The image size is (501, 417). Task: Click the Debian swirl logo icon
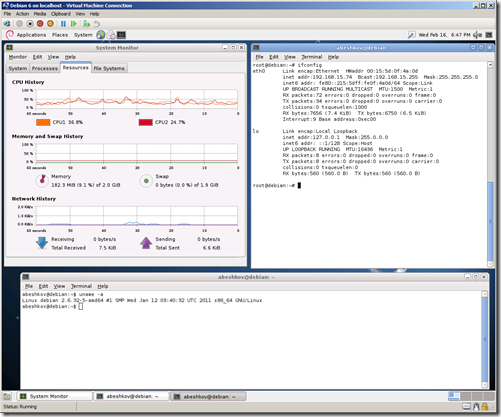pyautogui.click(x=10, y=35)
